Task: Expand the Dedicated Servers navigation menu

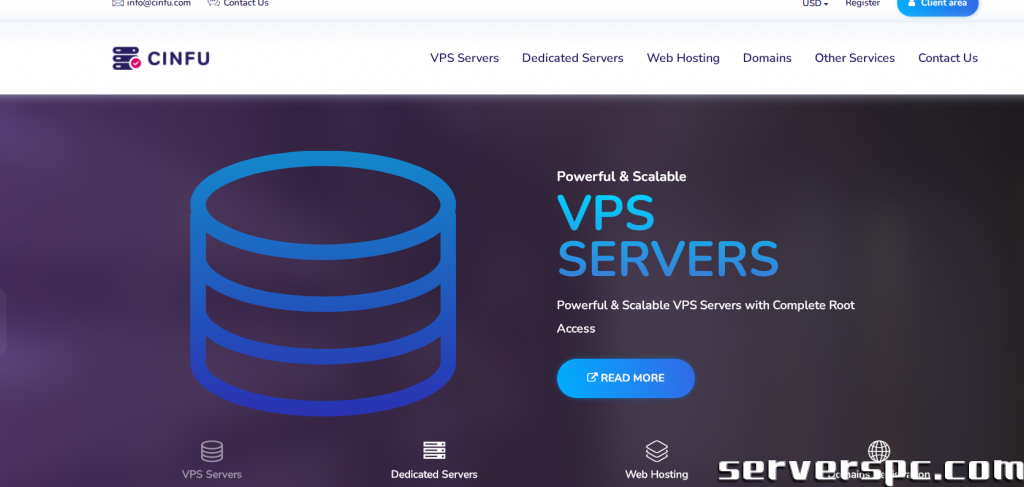Action: 572,58
